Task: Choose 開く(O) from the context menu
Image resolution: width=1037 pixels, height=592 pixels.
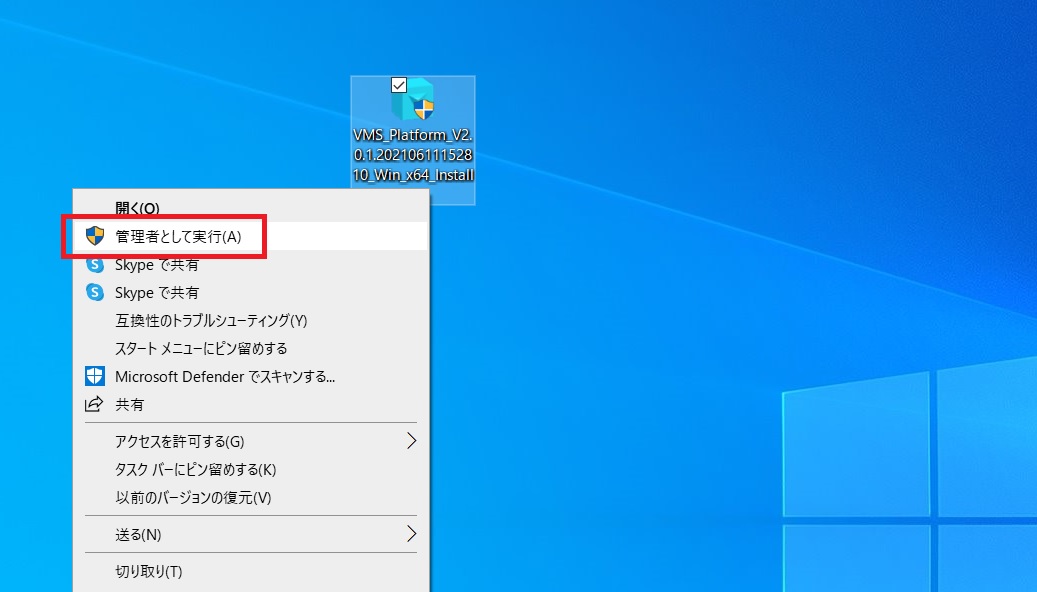Action: (251, 208)
